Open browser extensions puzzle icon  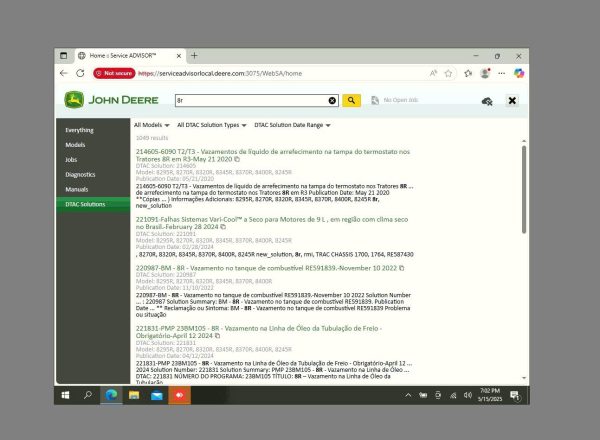coord(468,73)
